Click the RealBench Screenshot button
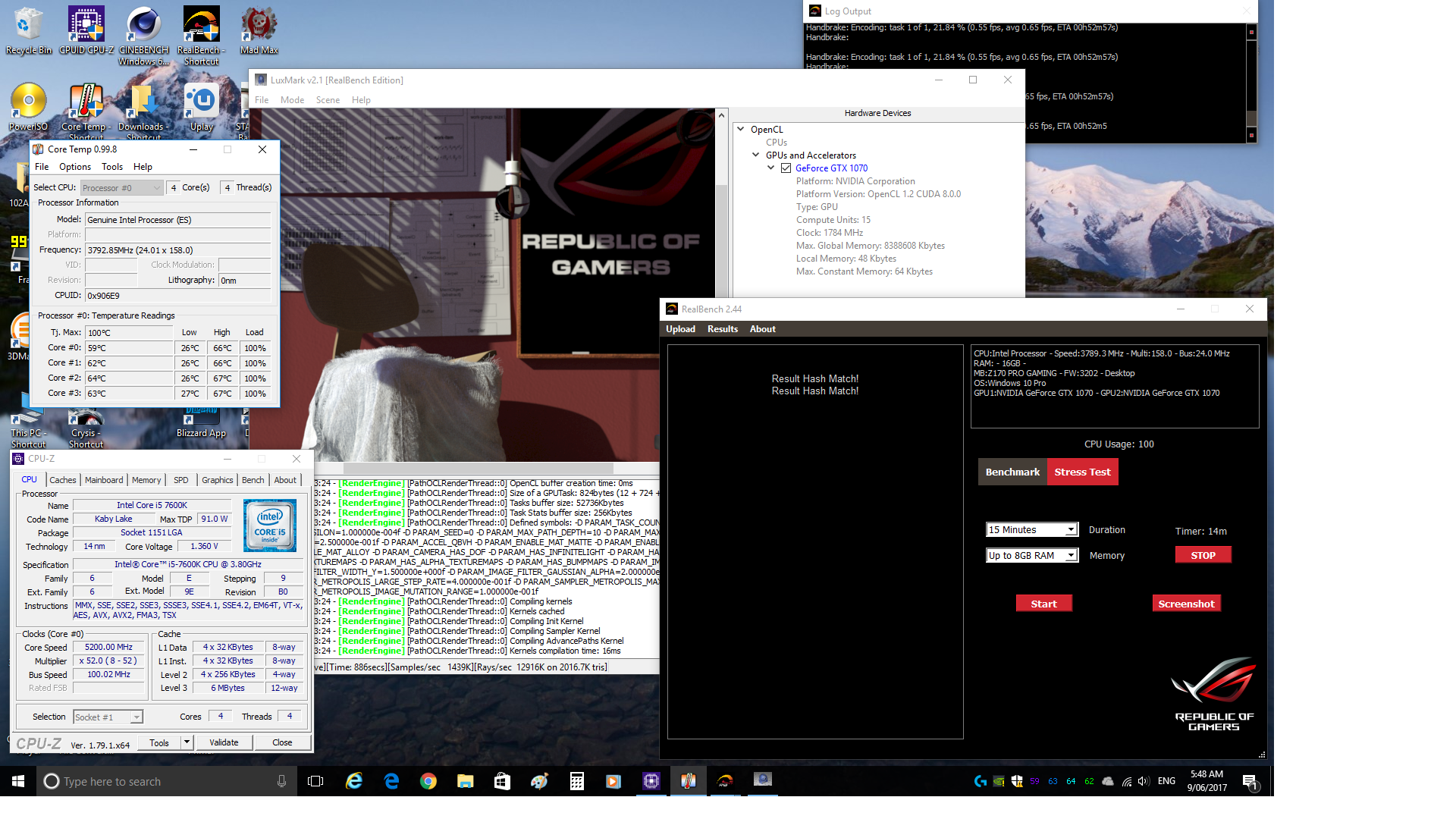Screen dimensions: 1456x819 1186,604
